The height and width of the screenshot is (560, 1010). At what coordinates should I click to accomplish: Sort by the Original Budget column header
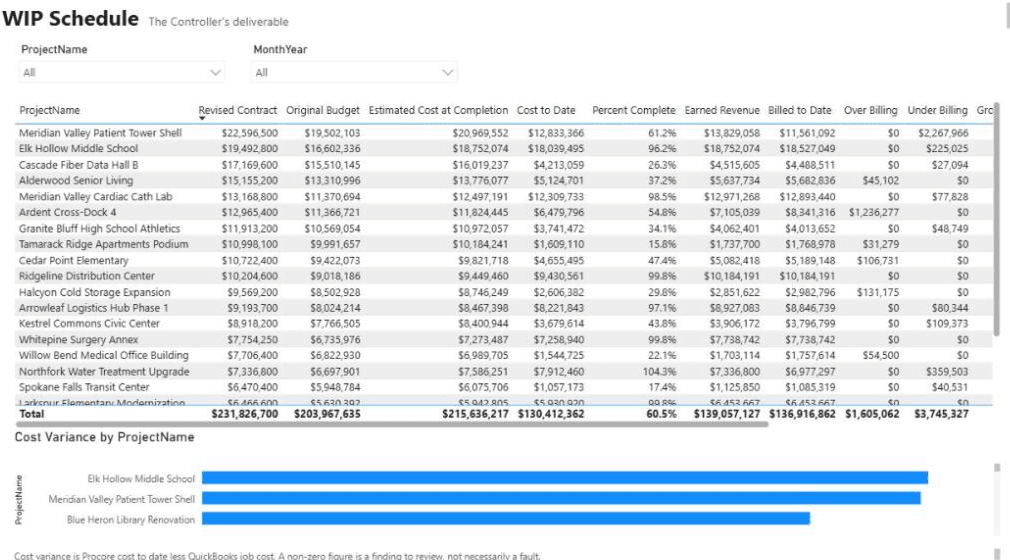click(323, 110)
